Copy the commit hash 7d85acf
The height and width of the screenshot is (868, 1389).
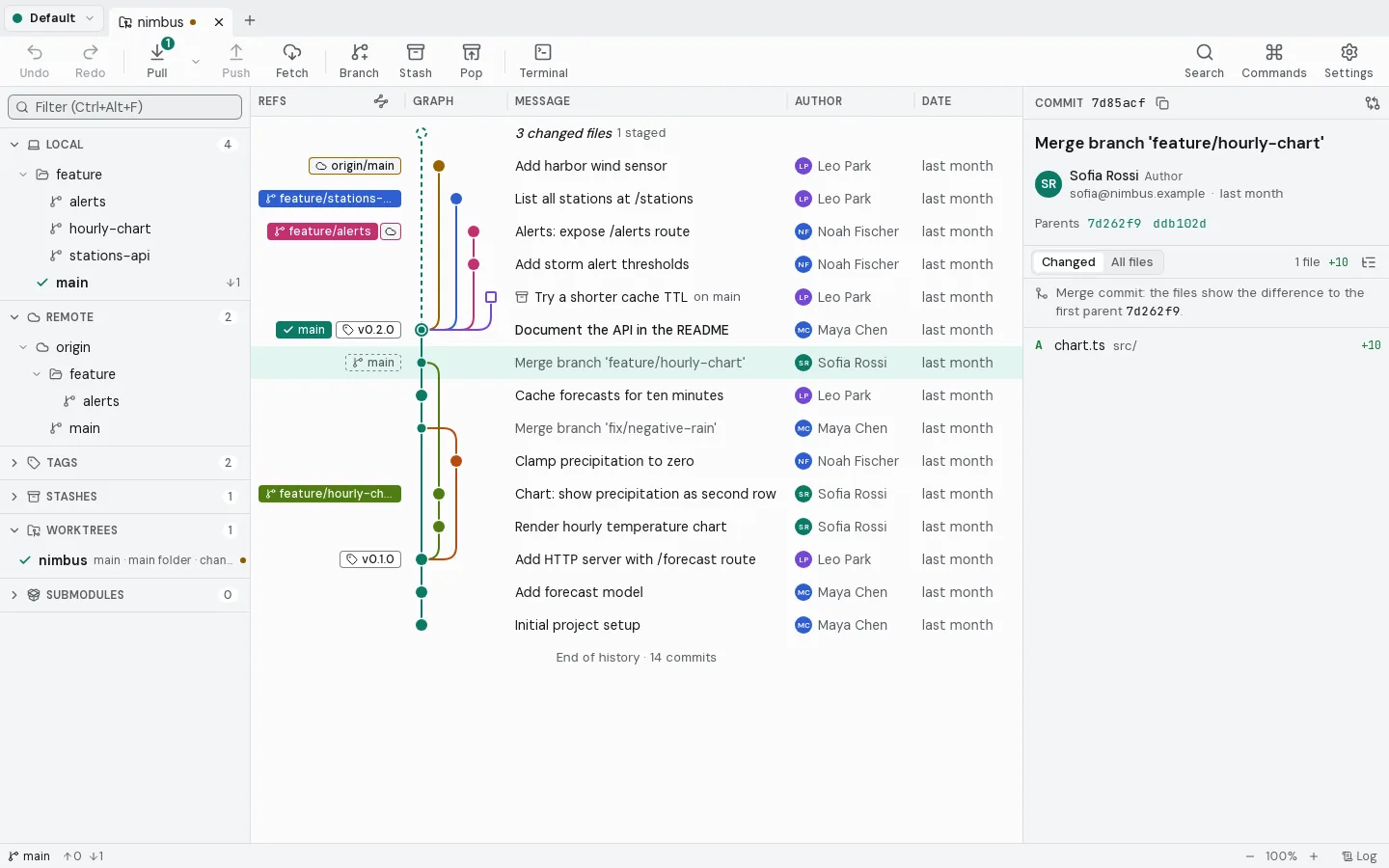point(1162,103)
